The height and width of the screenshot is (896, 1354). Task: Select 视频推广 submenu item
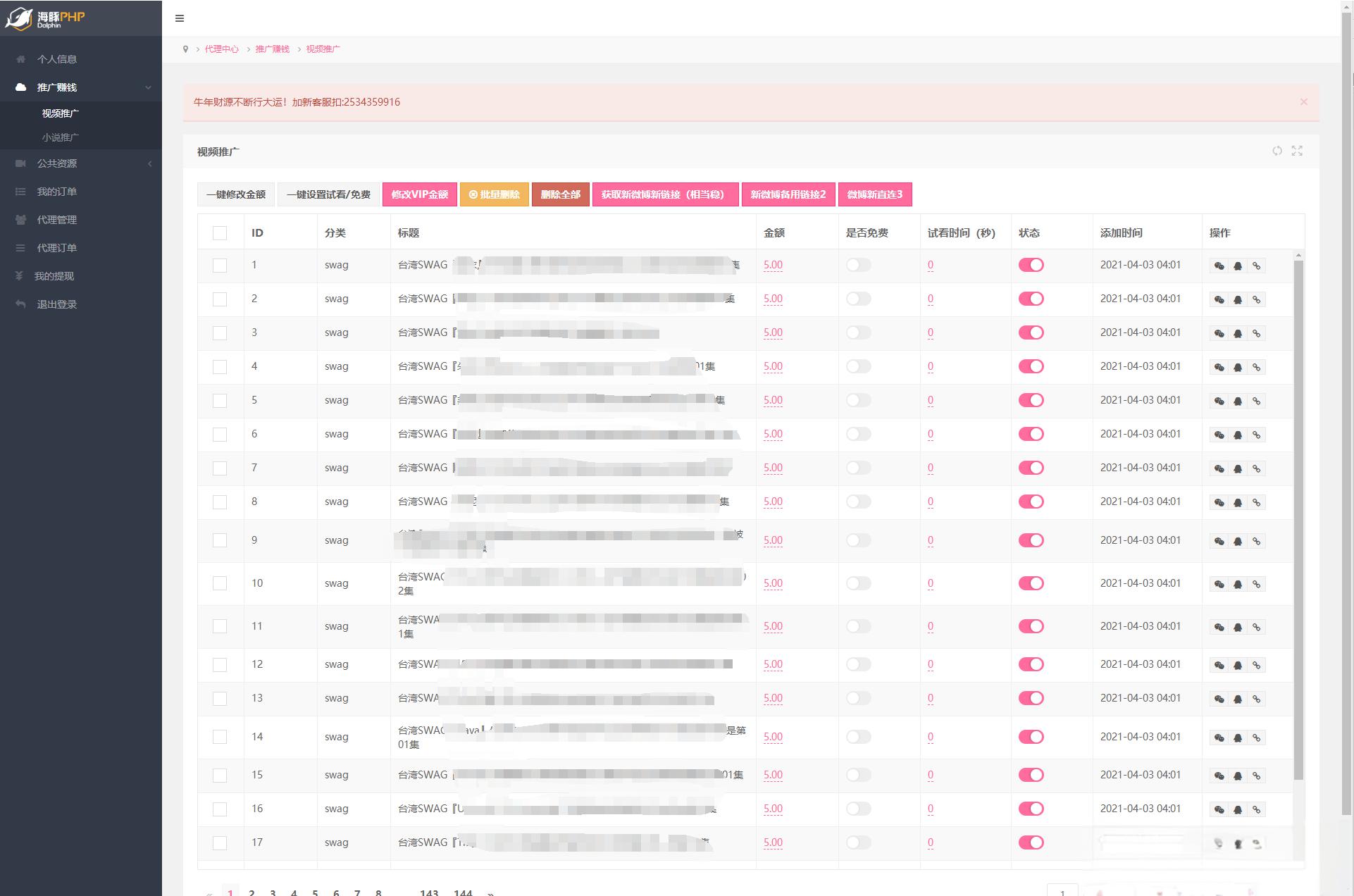tap(61, 113)
